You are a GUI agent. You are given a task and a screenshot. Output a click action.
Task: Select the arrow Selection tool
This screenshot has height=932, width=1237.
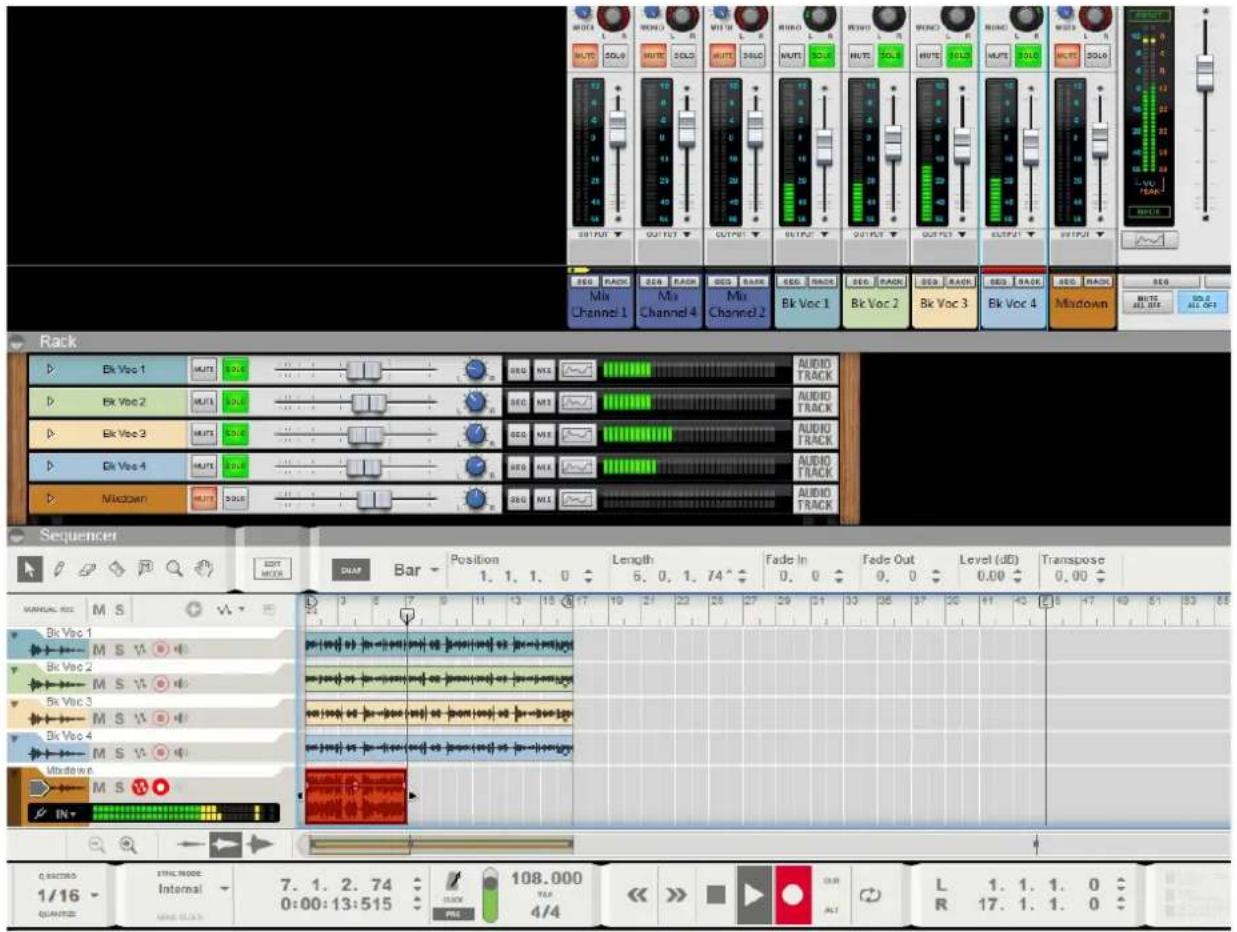(x=28, y=569)
